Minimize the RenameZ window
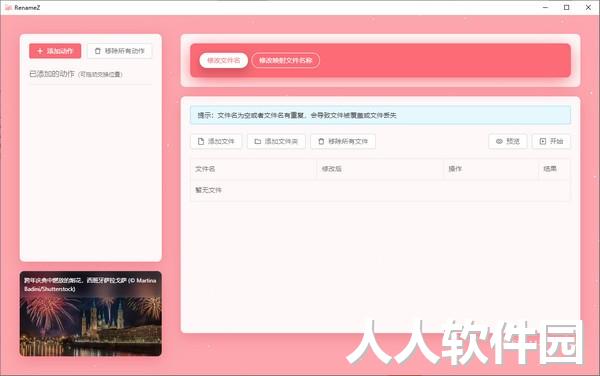The height and width of the screenshot is (376, 600). point(545,7)
